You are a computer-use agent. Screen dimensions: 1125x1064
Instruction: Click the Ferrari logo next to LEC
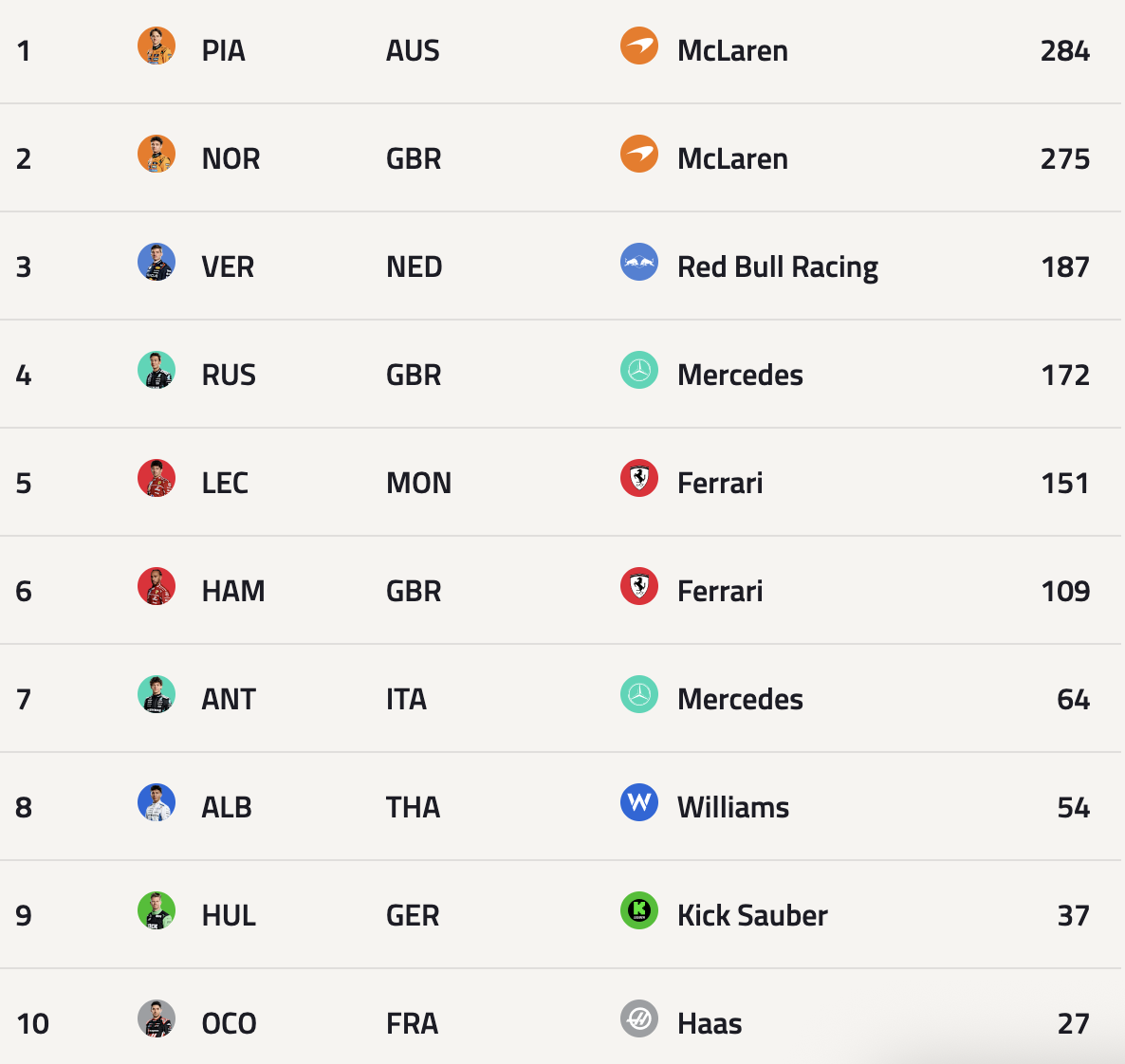(638, 478)
